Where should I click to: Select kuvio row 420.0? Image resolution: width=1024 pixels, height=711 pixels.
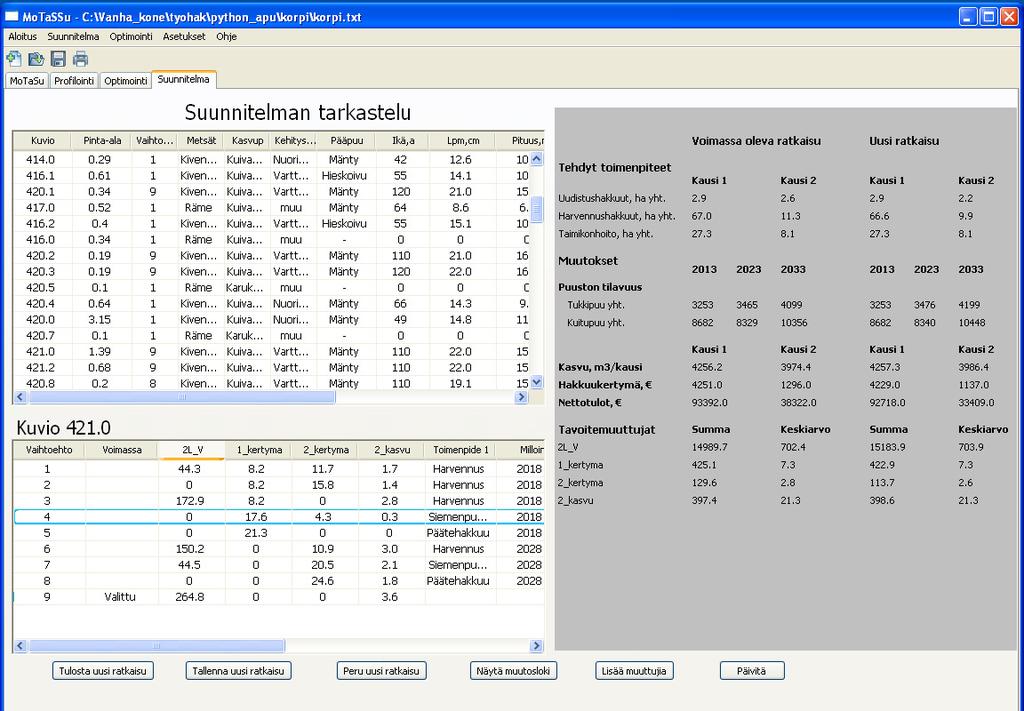[x=272, y=319]
